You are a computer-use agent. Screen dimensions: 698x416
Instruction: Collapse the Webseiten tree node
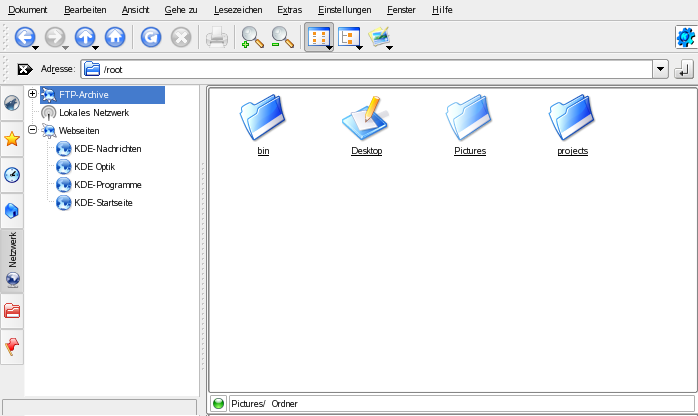[x=33, y=130]
